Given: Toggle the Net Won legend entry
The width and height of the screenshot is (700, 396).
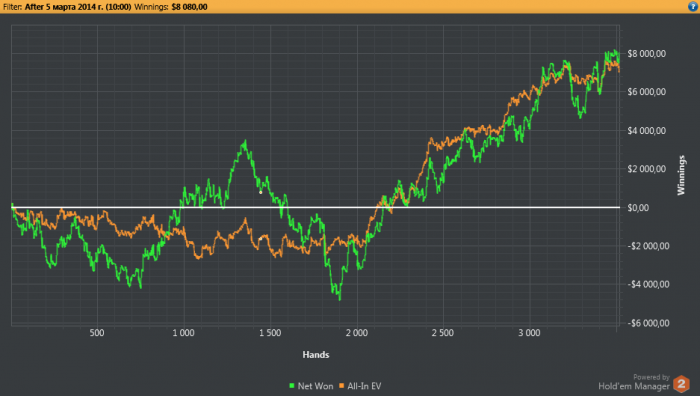Looking at the screenshot, I should pyautogui.click(x=311, y=386).
